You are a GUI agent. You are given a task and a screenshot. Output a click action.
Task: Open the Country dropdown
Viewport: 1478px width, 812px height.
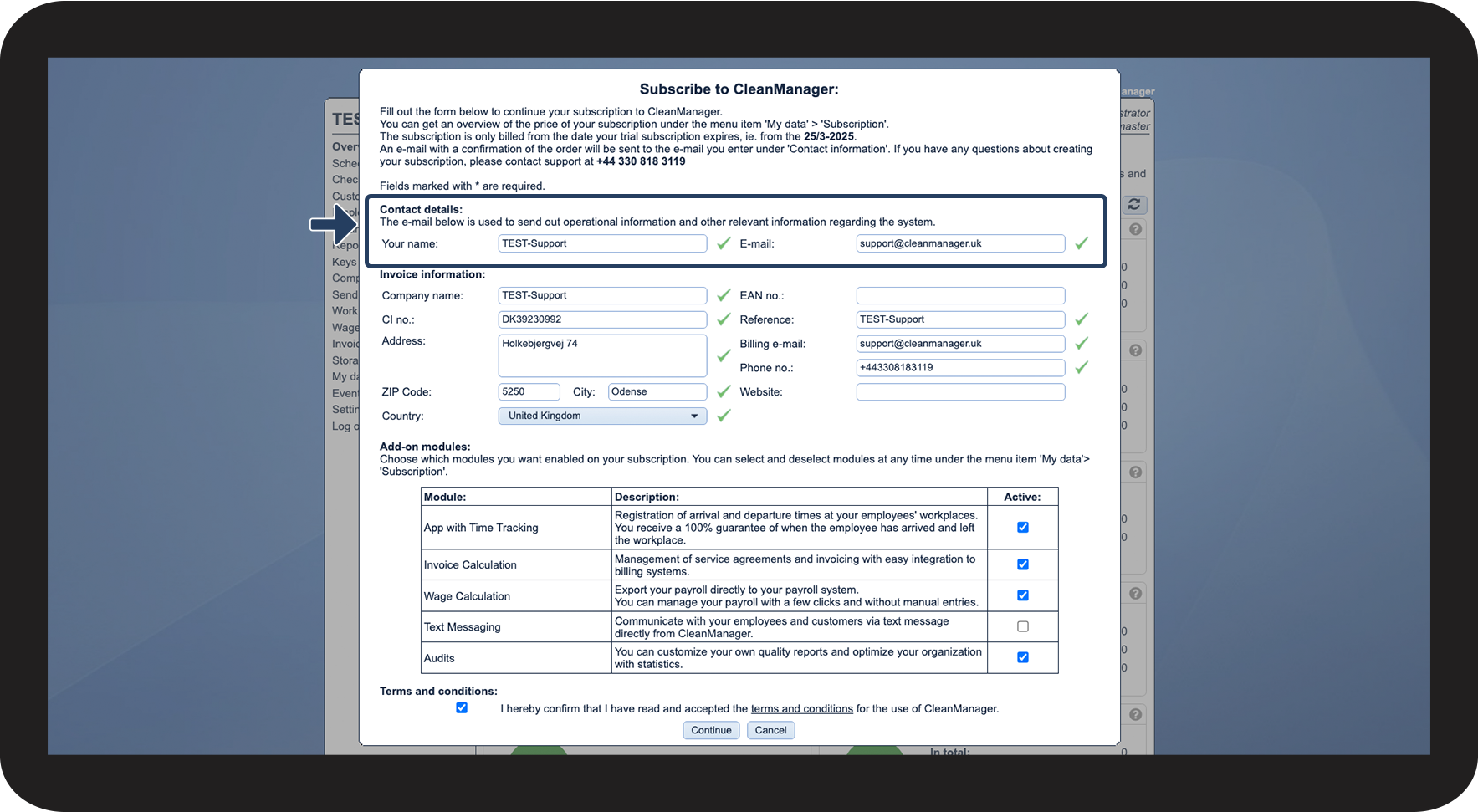pos(602,416)
